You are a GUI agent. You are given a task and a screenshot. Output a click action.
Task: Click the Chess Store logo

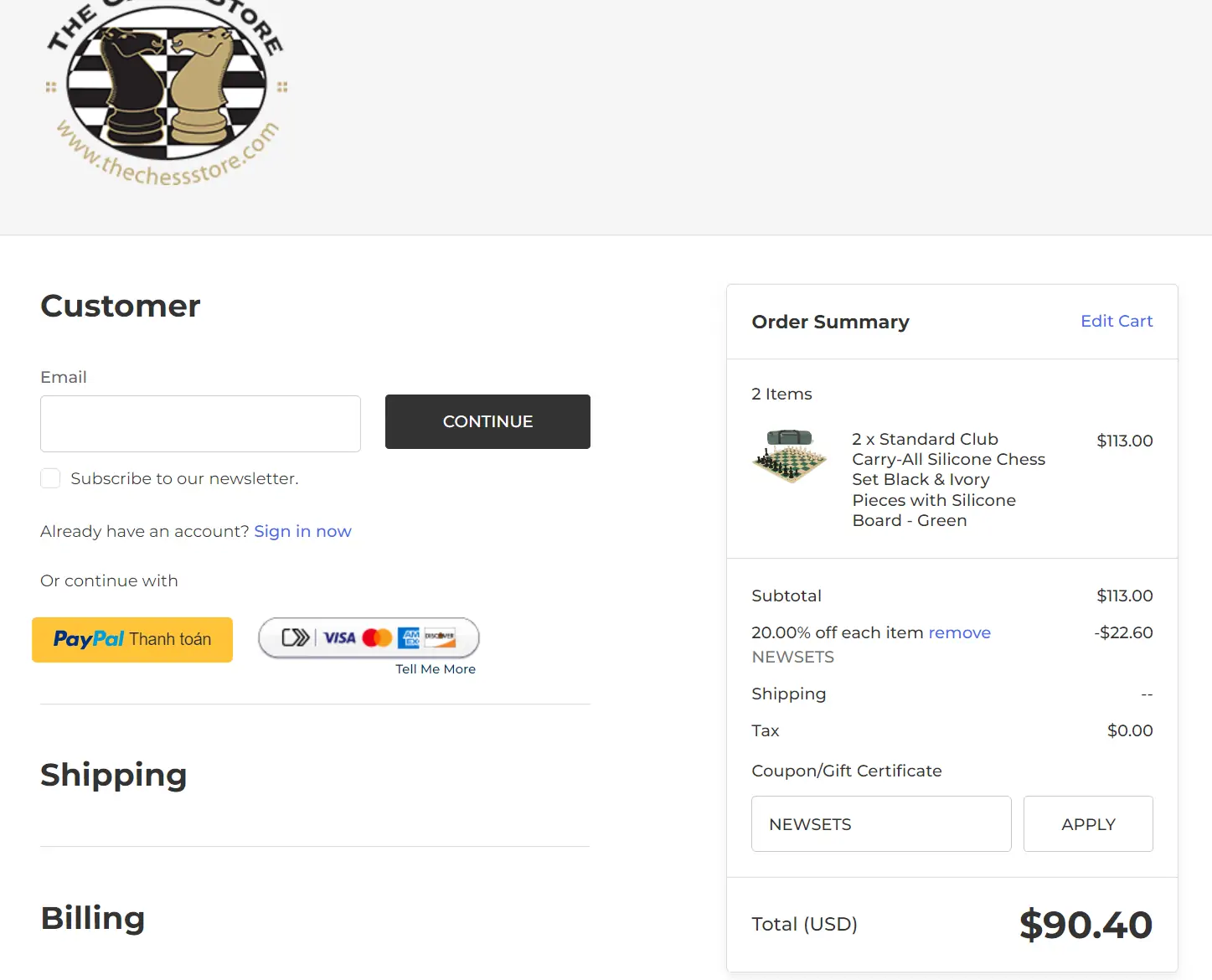click(166, 90)
